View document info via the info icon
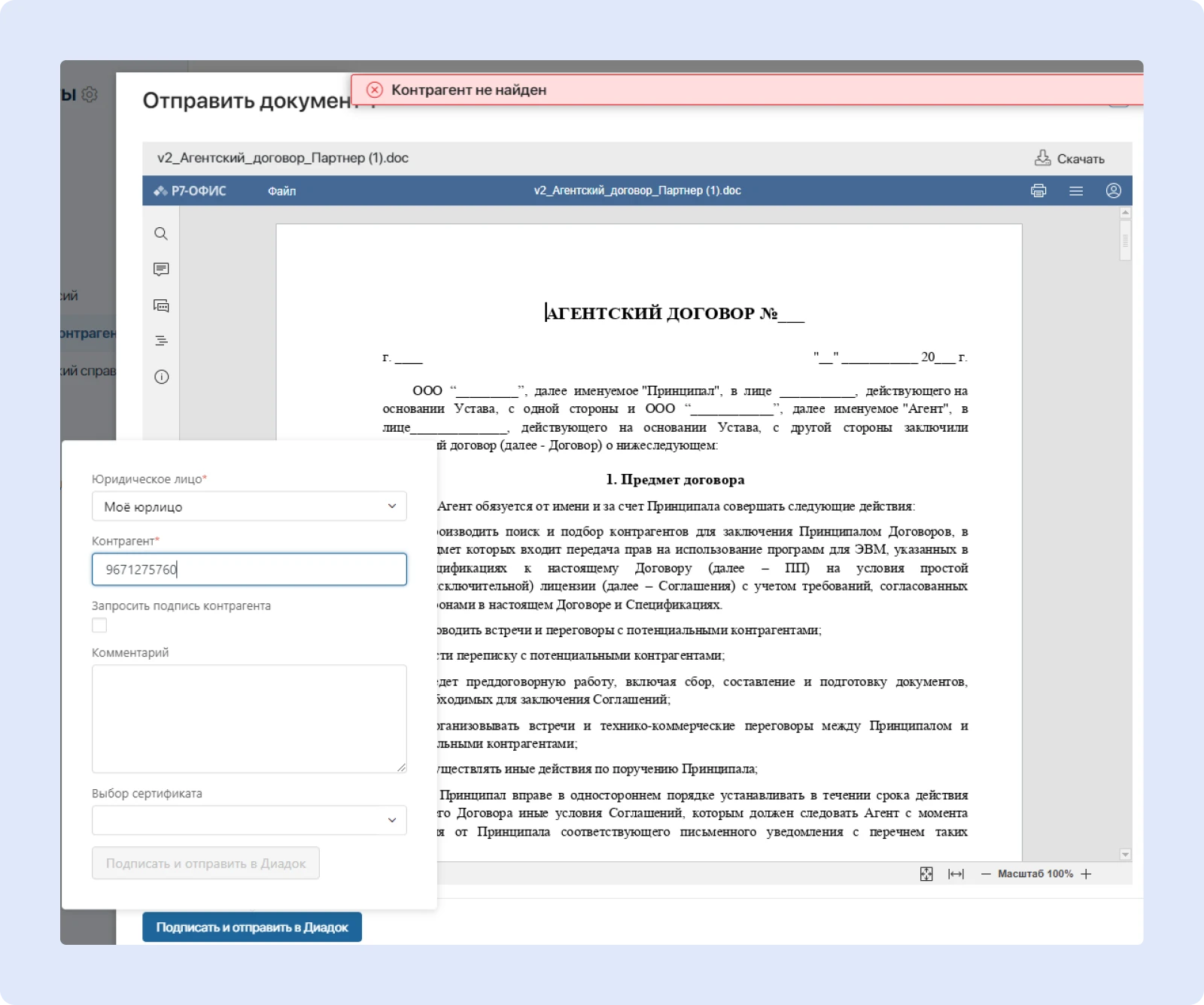Viewport: 1204px width, 1005px height. pos(161,376)
